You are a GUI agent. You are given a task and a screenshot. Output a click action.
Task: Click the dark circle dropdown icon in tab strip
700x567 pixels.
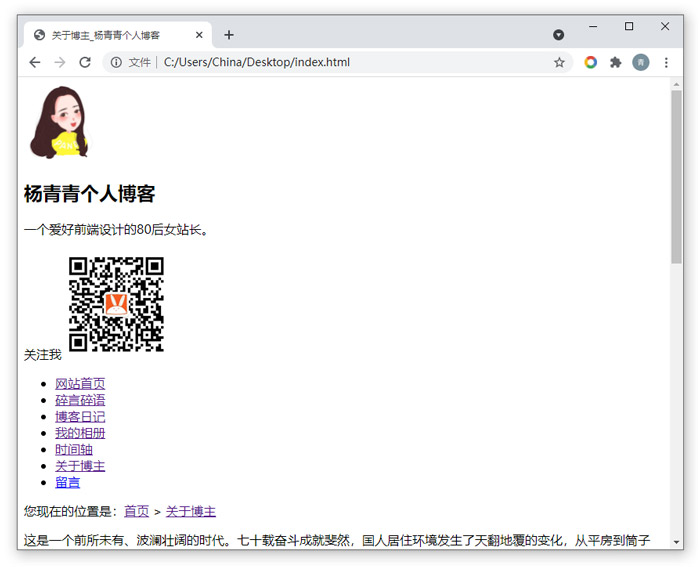(558, 35)
